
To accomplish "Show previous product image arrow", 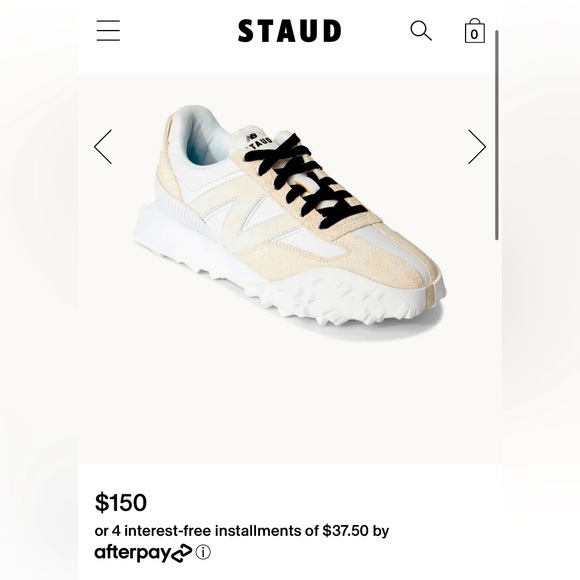I will coord(103,147).
